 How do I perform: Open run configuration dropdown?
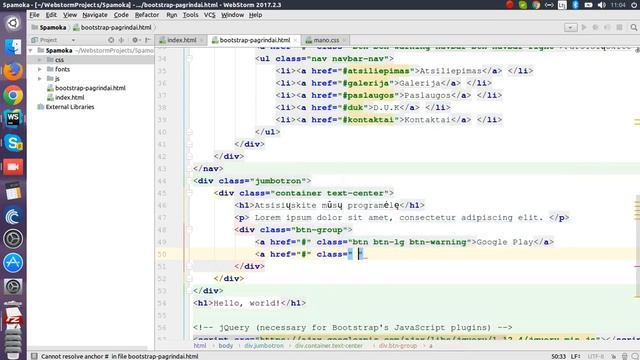tap(571, 27)
